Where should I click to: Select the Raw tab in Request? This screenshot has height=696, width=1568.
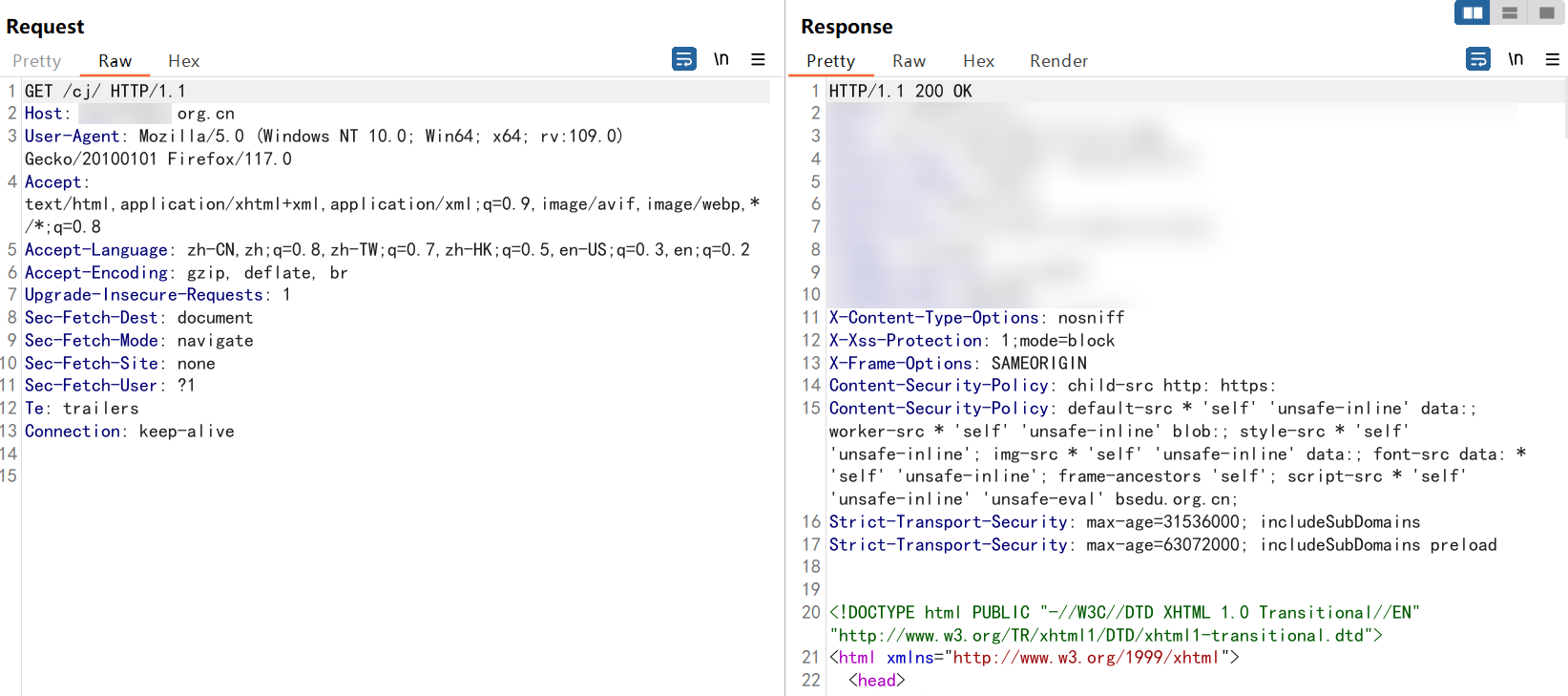[x=115, y=61]
